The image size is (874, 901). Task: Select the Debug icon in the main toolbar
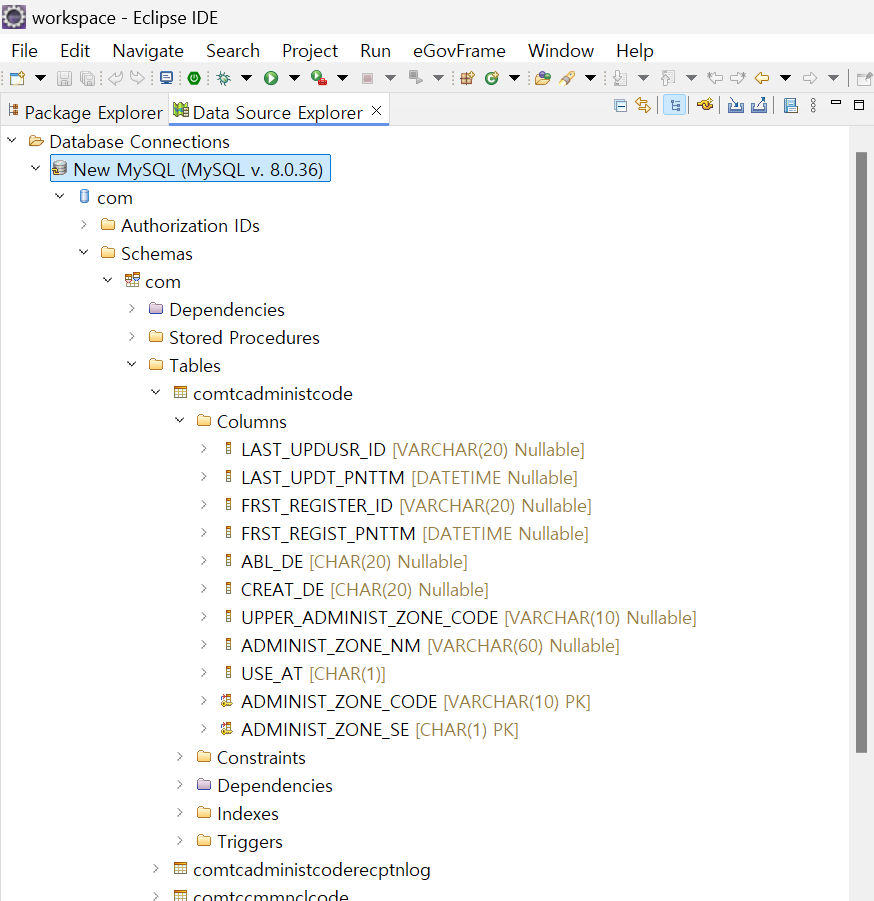coord(222,77)
